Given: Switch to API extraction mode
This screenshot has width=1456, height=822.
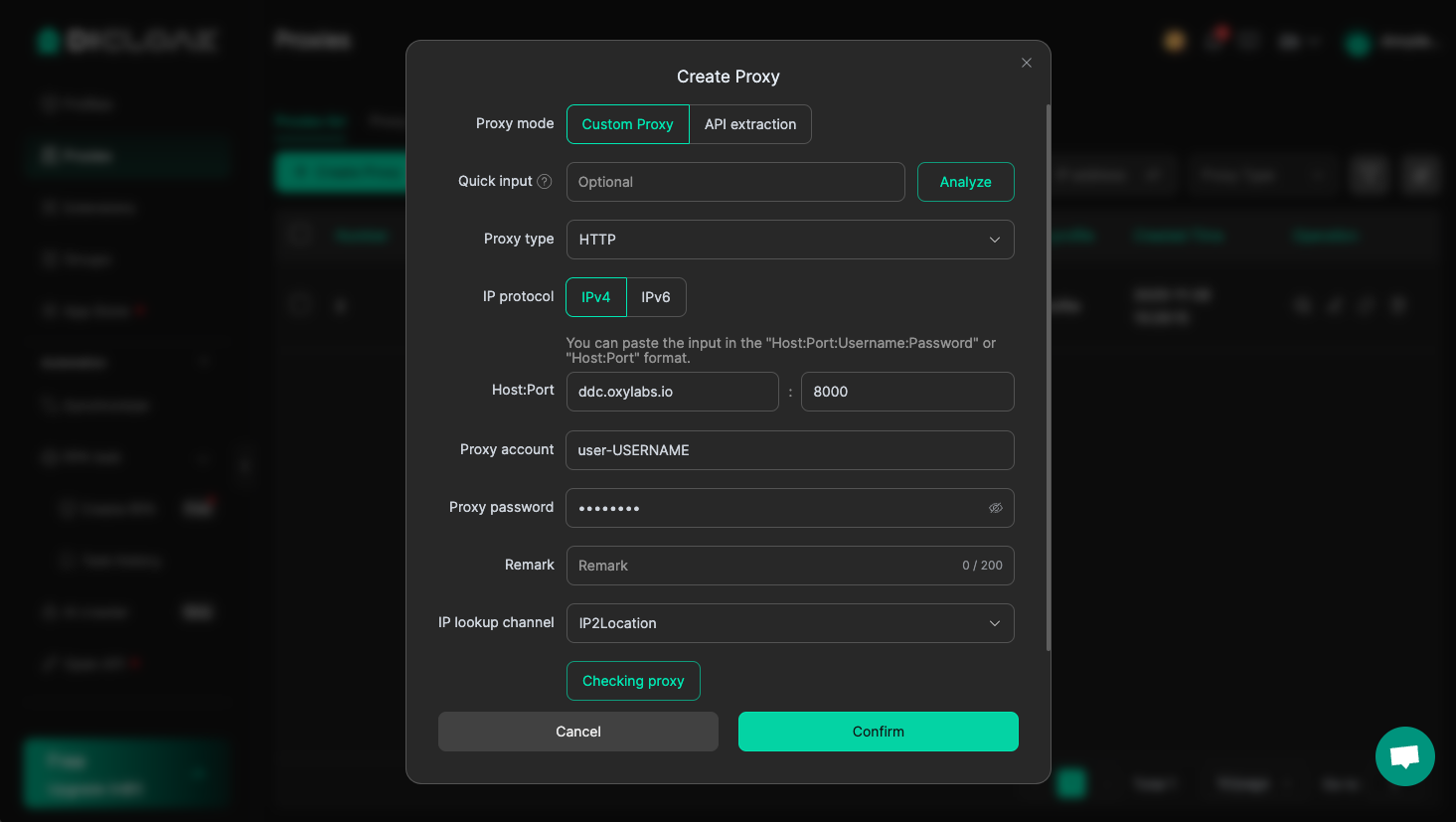Looking at the screenshot, I should coord(750,124).
